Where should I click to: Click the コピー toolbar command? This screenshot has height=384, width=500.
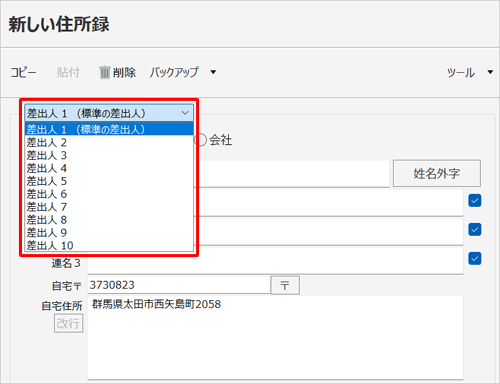pyautogui.click(x=23, y=72)
